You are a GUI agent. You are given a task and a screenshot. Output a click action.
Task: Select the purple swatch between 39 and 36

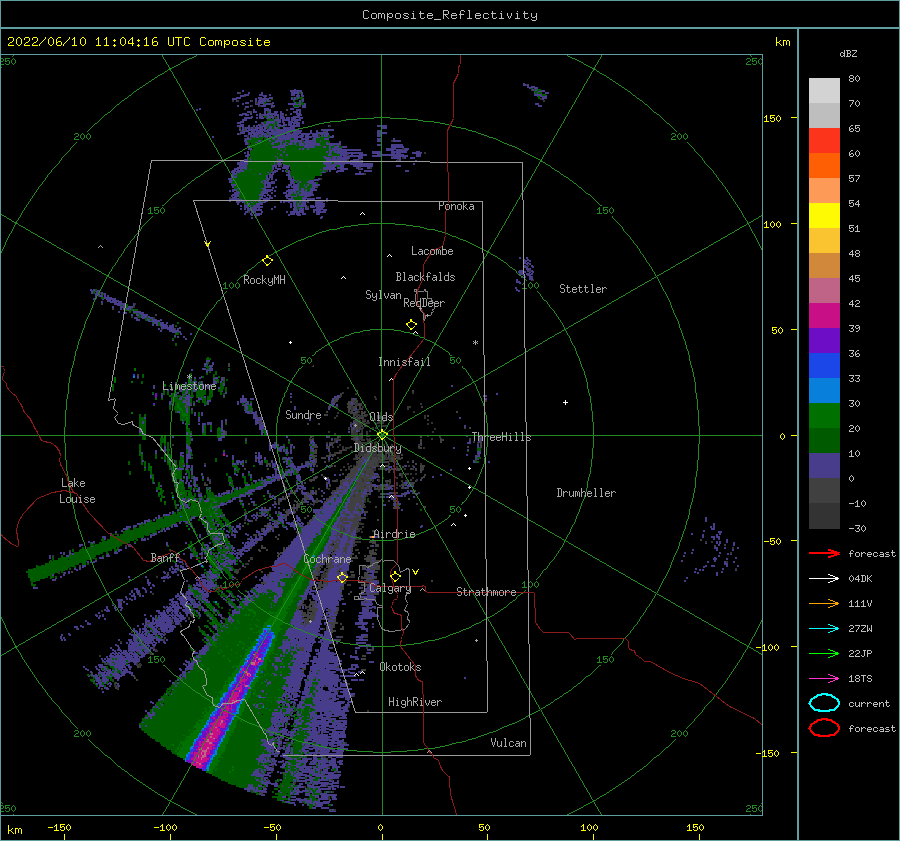[x=824, y=340]
